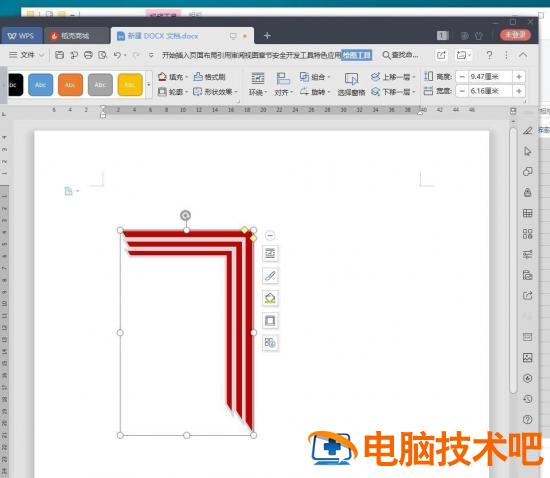Click the Print icon in quick access toolbar

coord(88,55)
